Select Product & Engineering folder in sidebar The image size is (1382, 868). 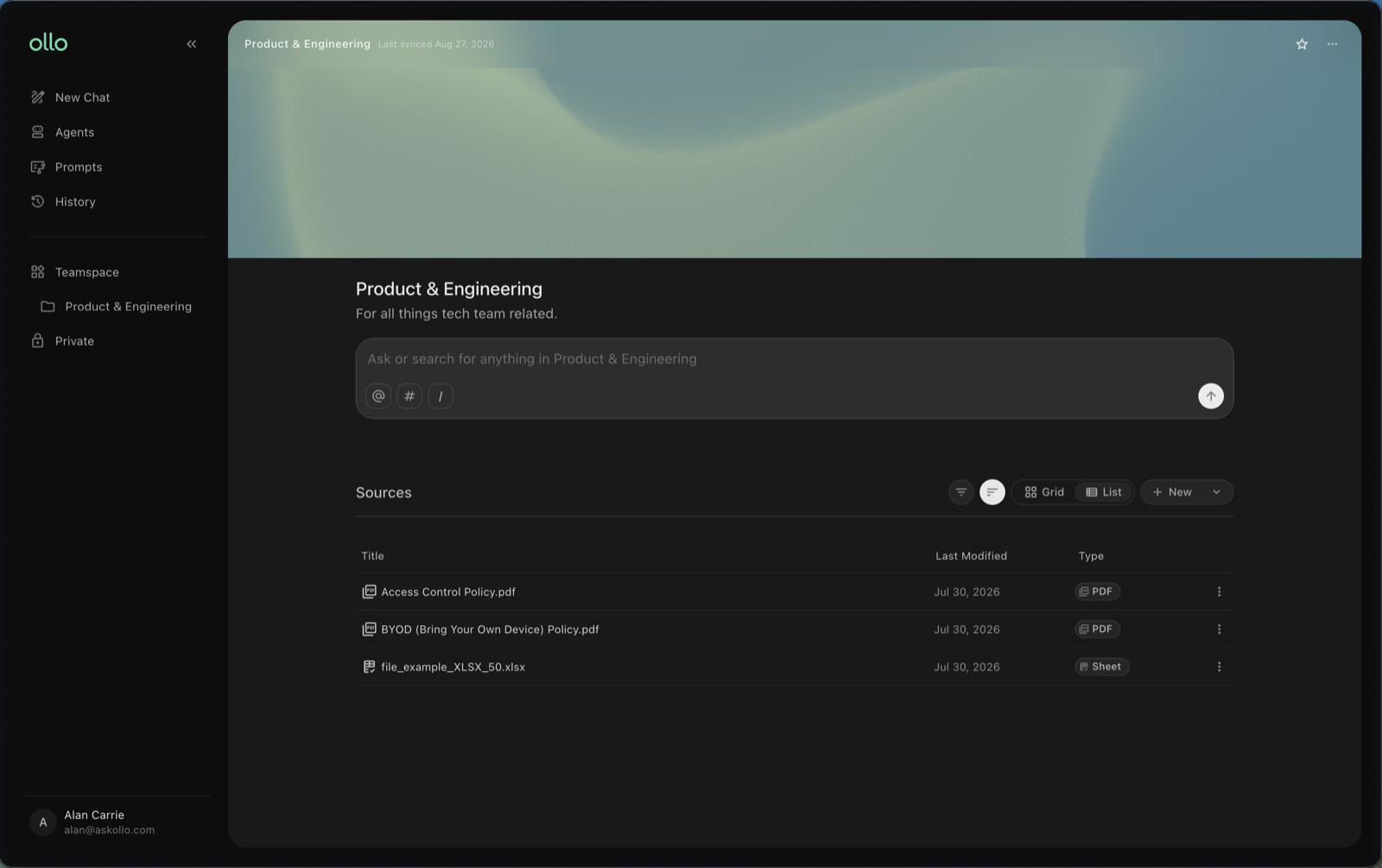117,307
